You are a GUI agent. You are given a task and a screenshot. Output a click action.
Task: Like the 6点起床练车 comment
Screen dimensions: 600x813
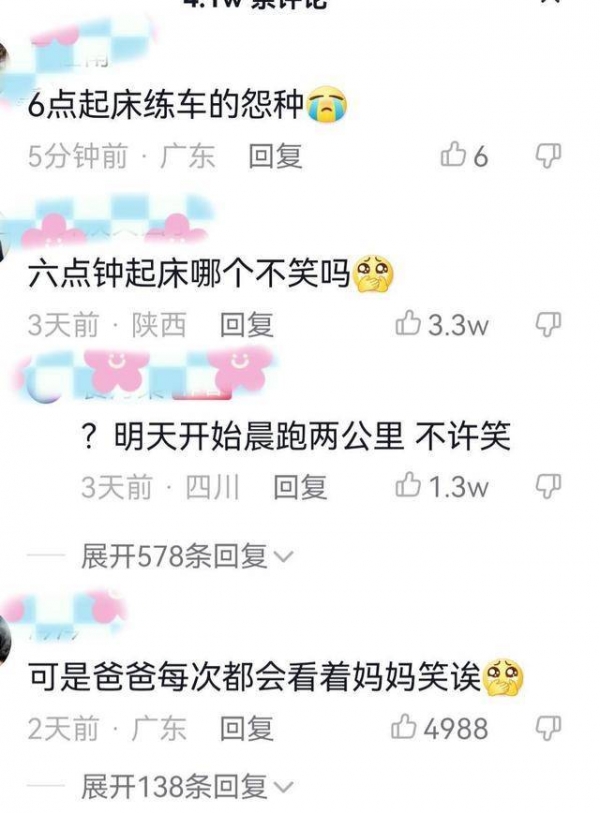click(464, 155)
